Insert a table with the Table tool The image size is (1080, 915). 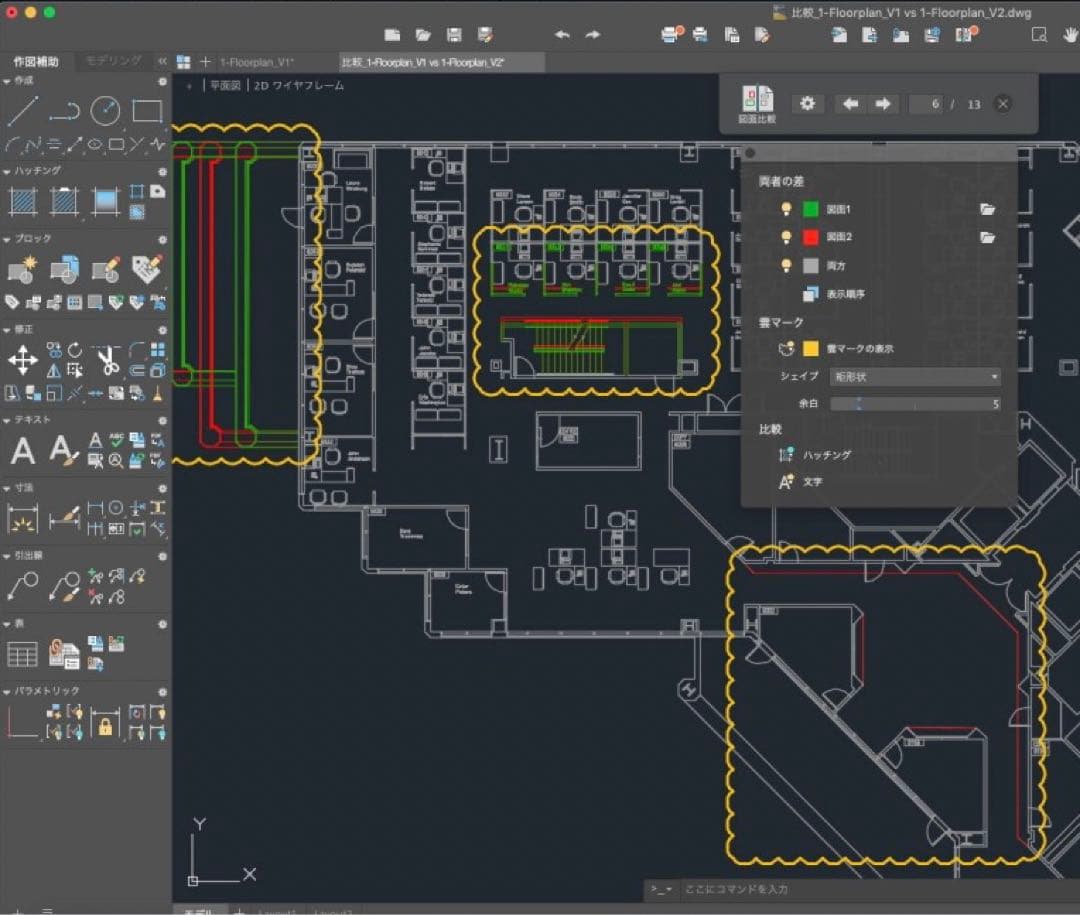23,655
